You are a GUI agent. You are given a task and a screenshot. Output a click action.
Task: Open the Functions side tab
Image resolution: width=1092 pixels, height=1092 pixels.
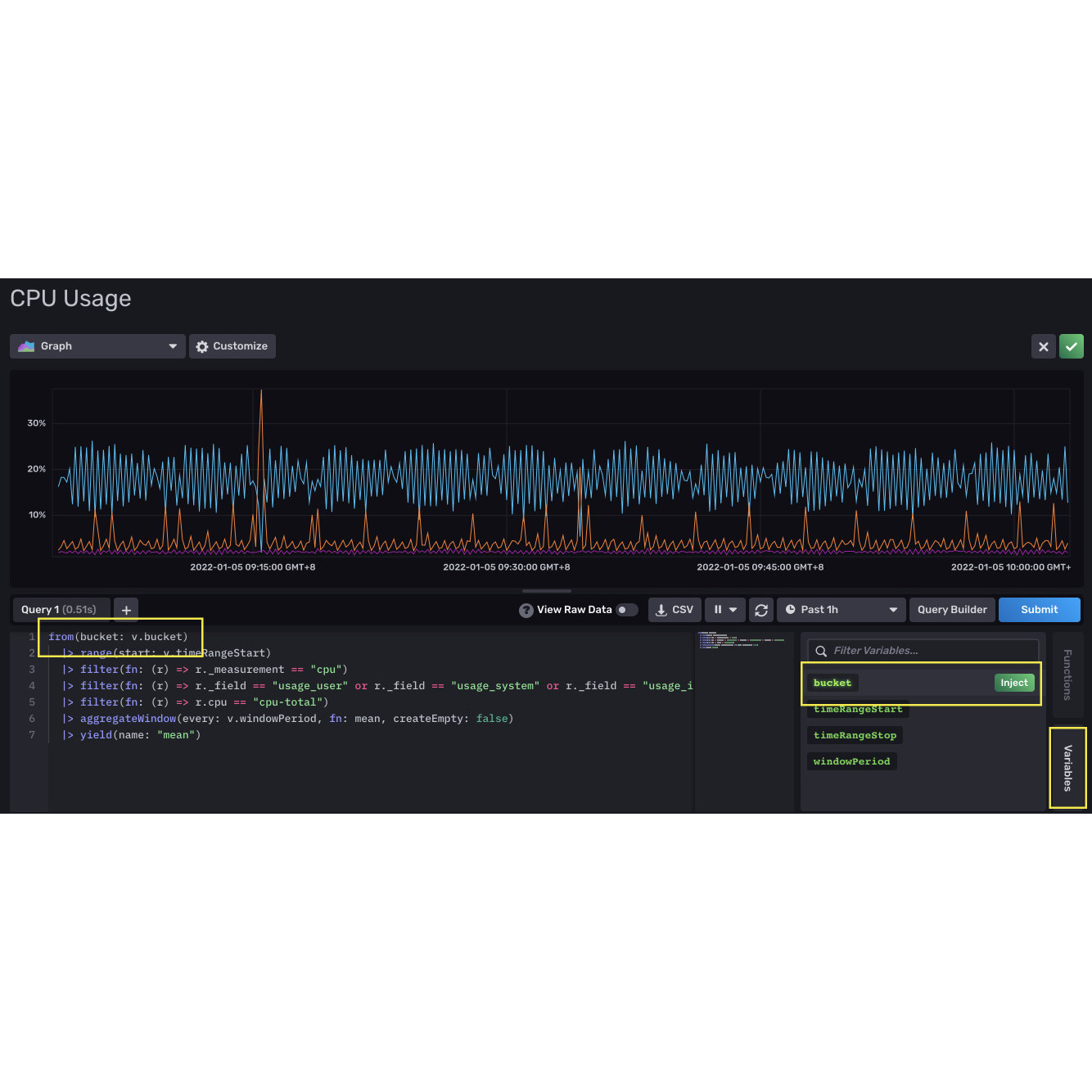click(x=1067, y=675)
